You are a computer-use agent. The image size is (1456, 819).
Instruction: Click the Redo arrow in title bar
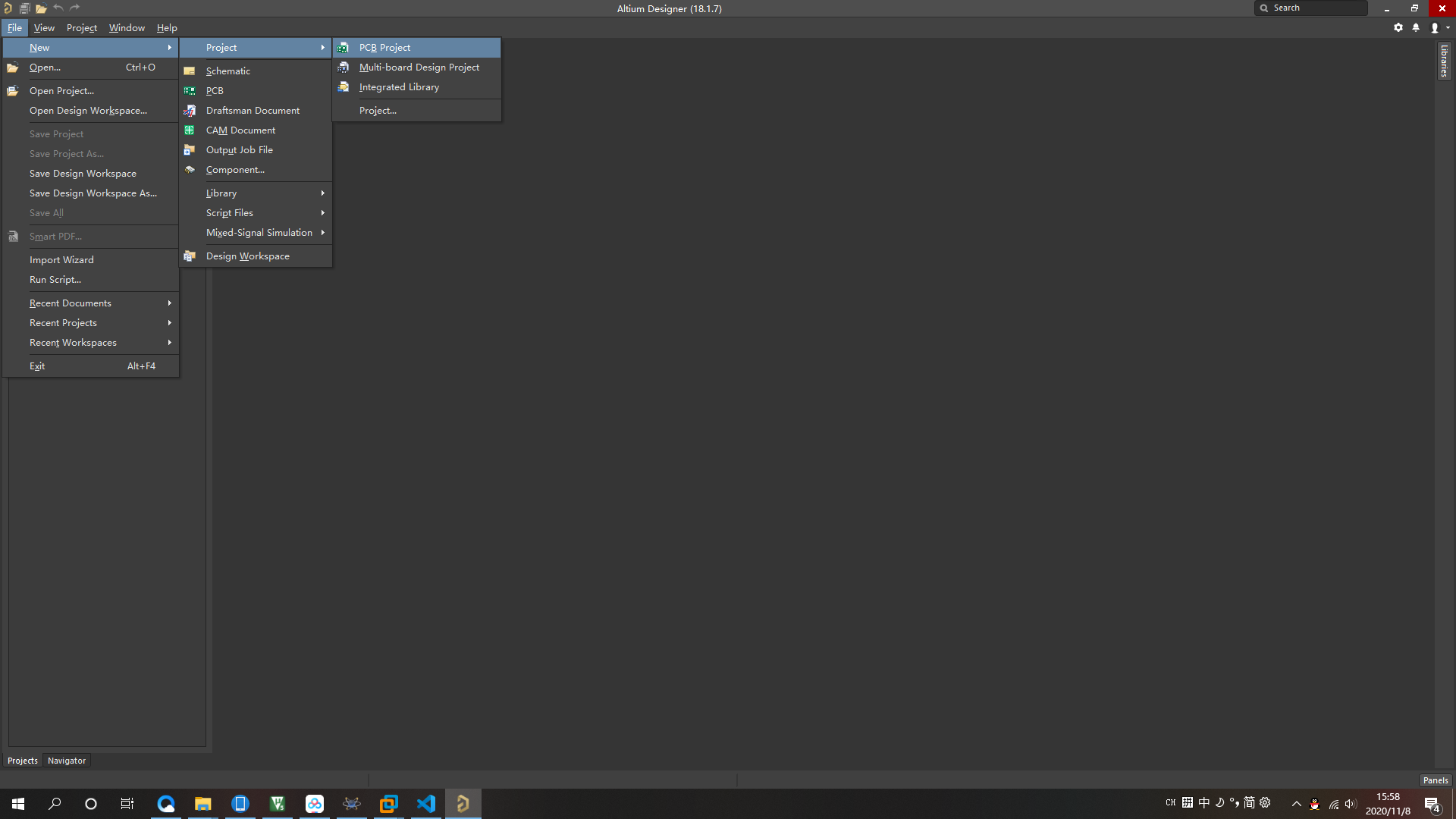[x=74, y=8]
